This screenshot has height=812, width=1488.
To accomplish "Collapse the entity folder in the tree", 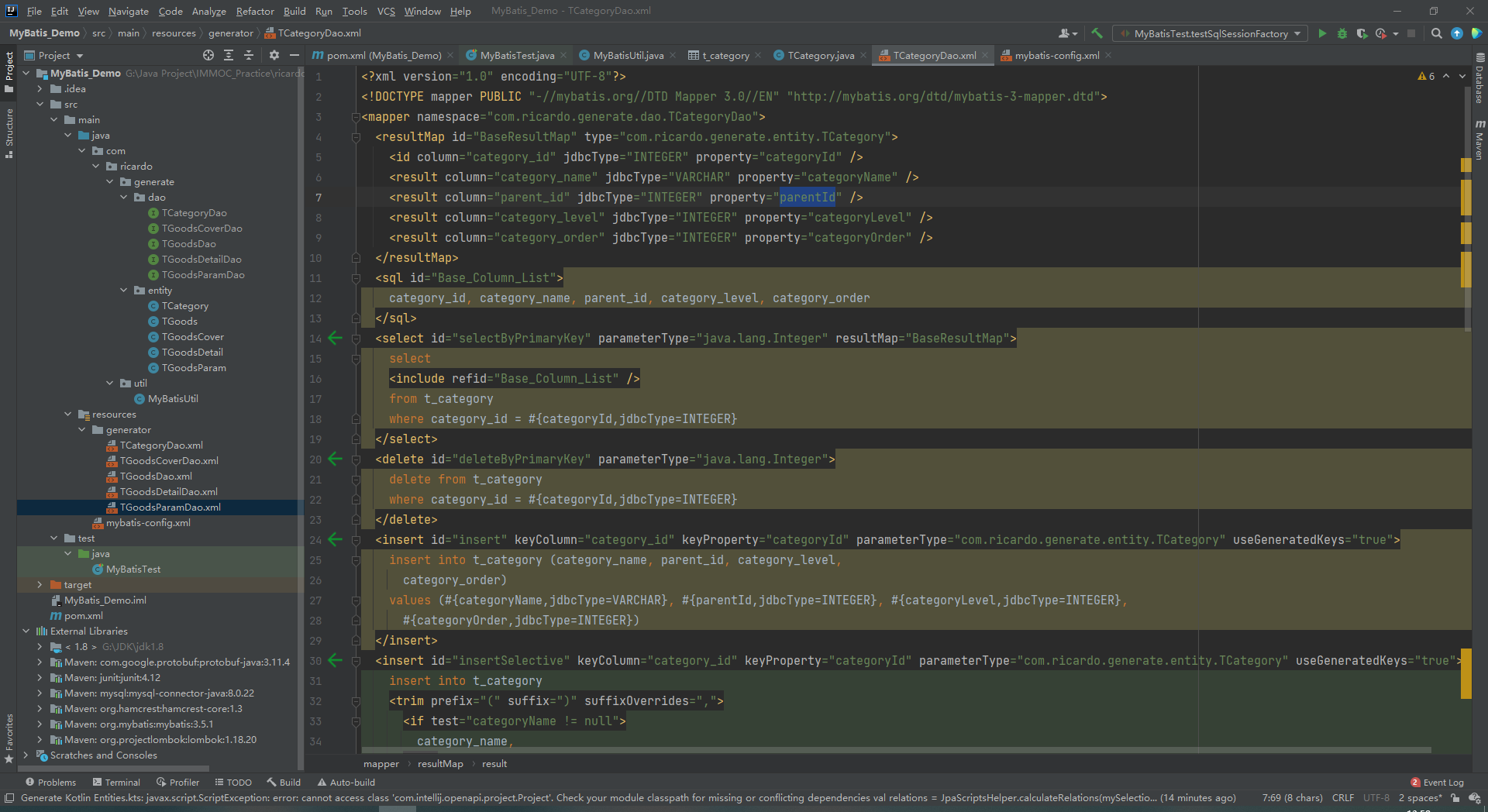I will point(124,291).
